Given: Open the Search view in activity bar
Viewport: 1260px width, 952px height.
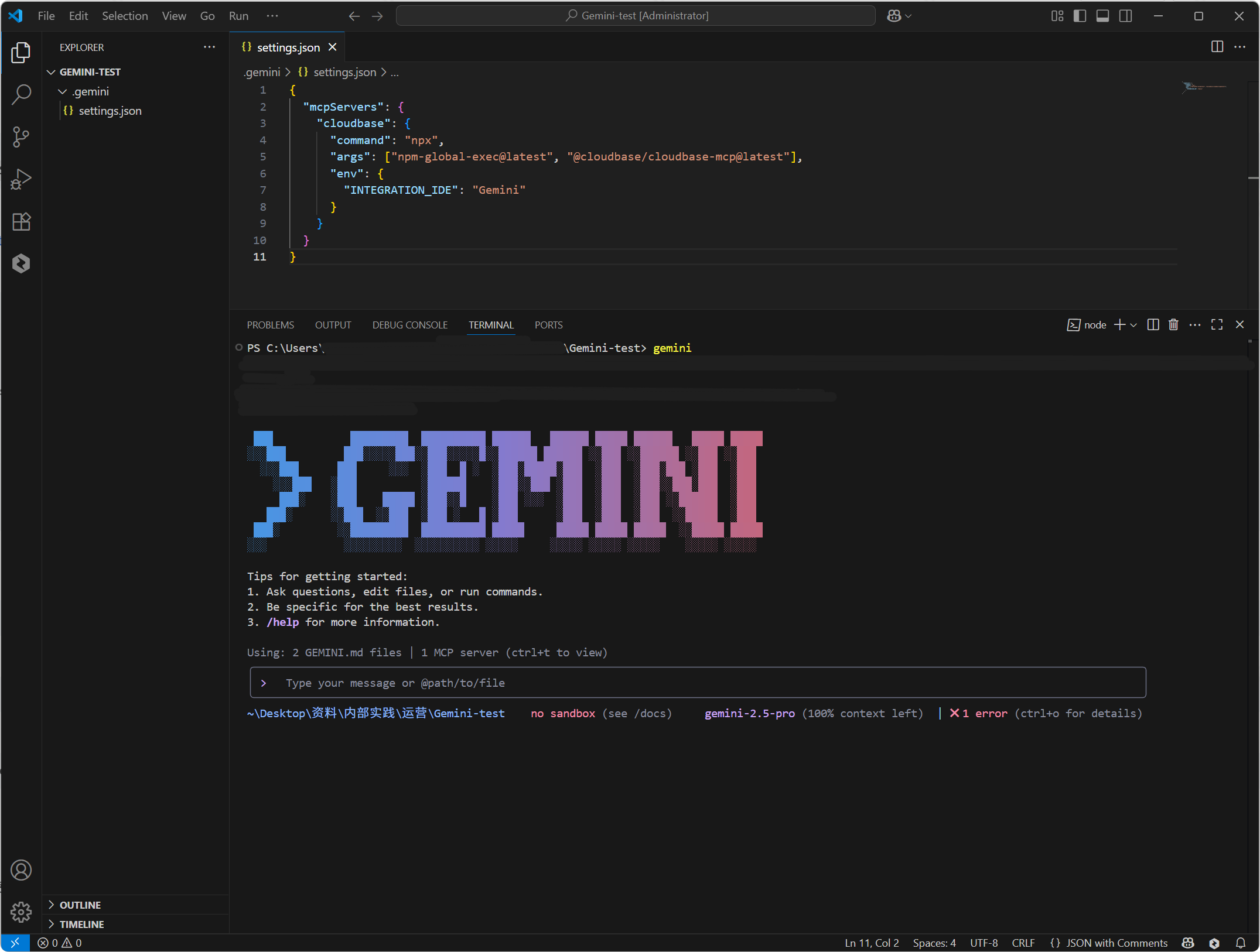Looking at the screenshot, I should pyautogui.click(x=21, y=95).
